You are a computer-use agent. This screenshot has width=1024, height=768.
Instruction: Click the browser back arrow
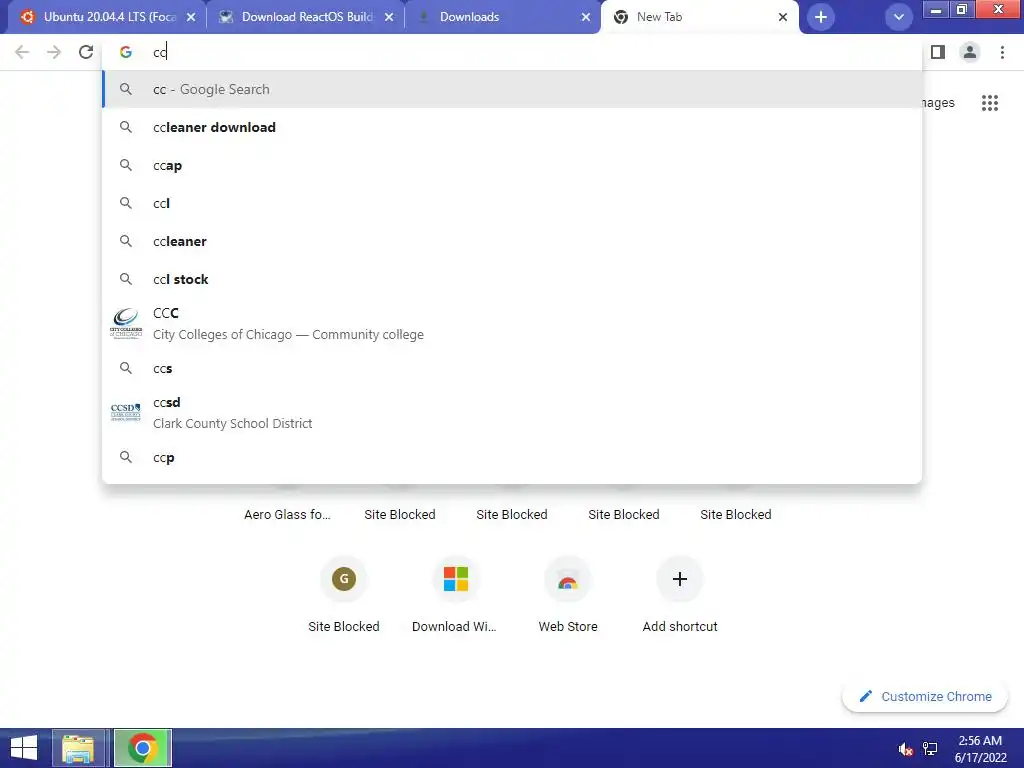(x=22, y=52)
